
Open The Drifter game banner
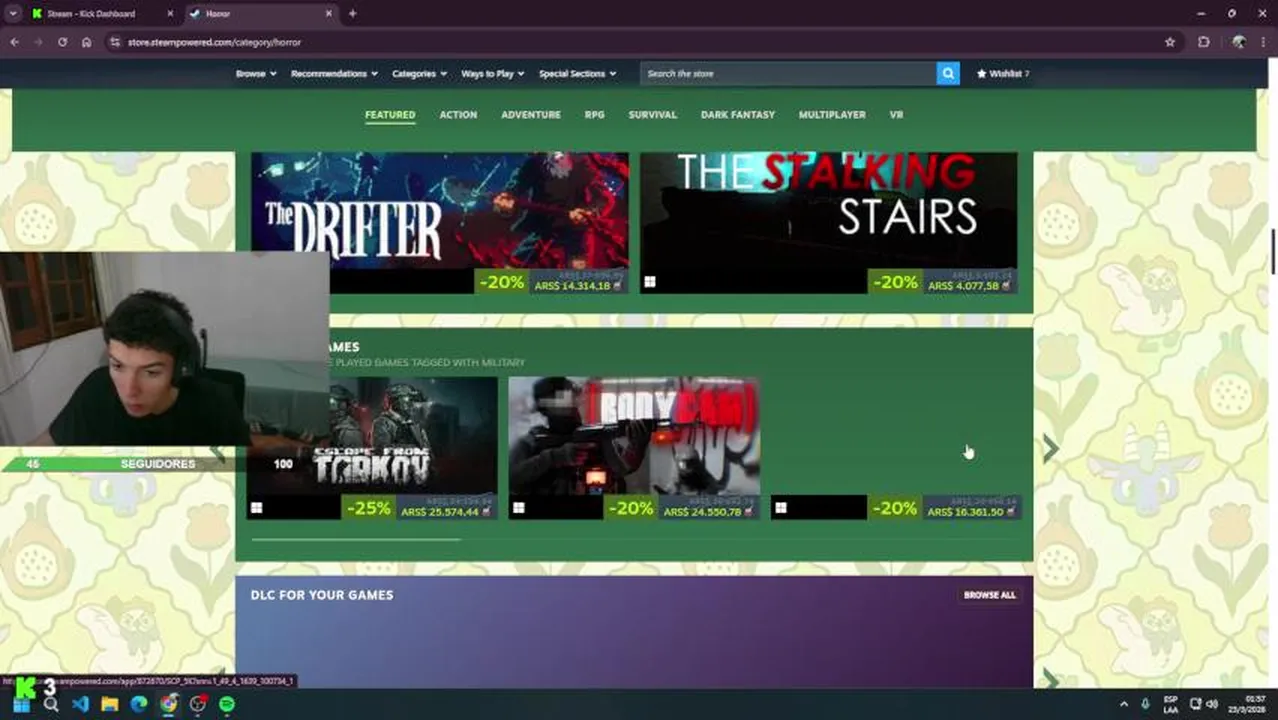click(x=440, y=210)
